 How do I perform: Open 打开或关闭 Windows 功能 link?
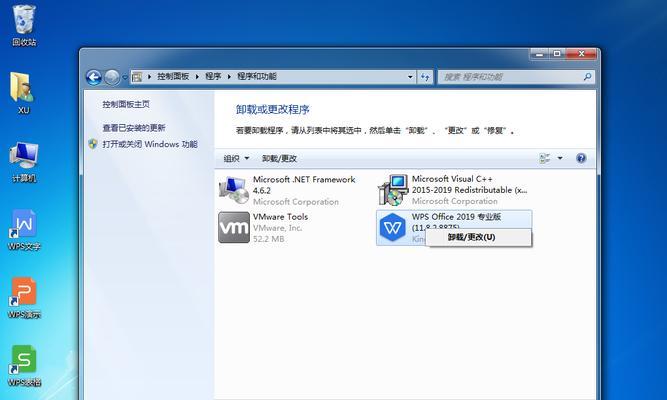point(150,144)
